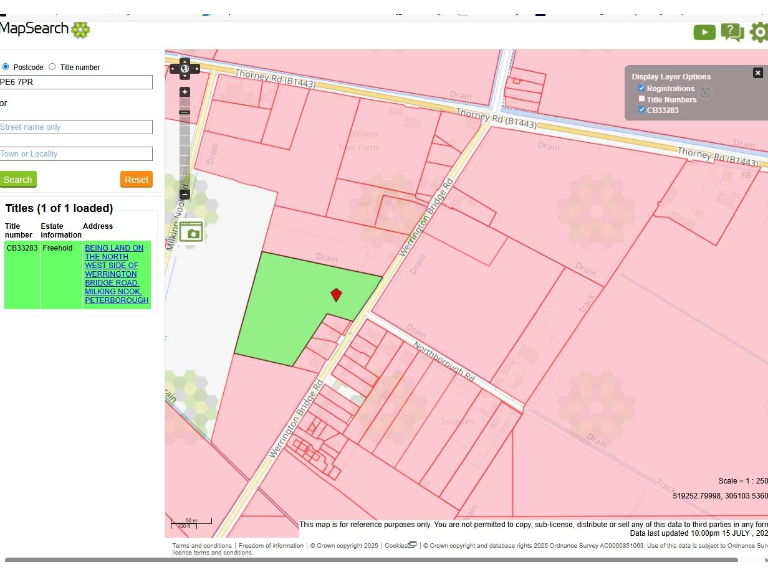Click the Street name only input field
768x576 pixels.
pos(76,127)
